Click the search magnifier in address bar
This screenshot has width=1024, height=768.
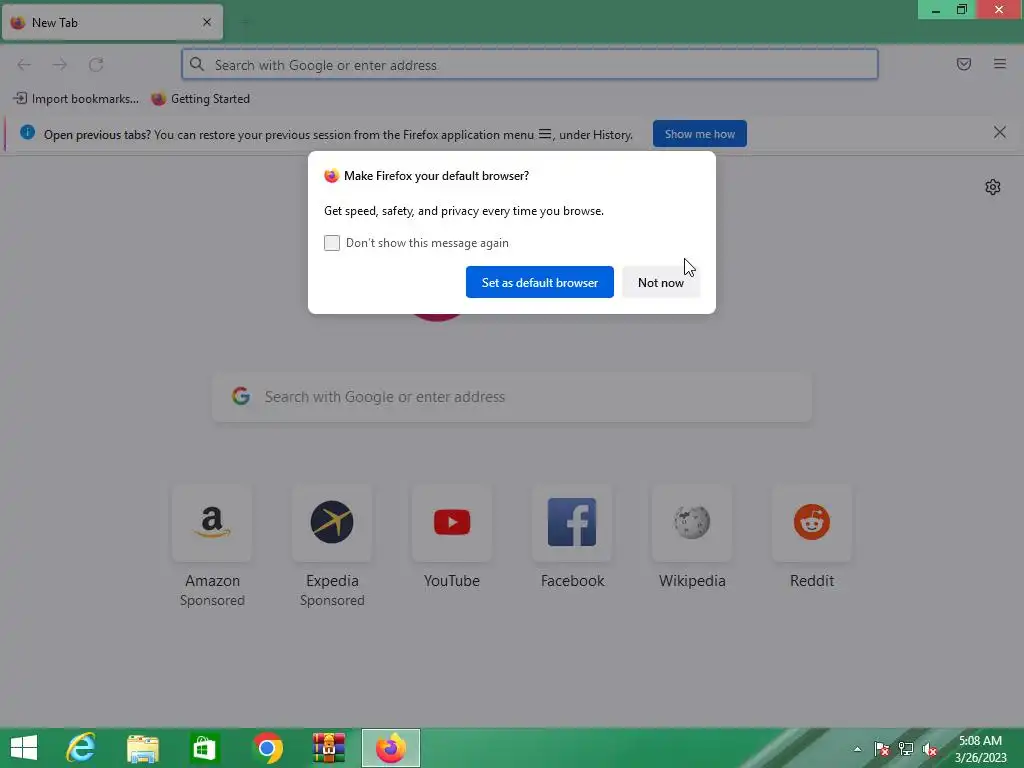(197, 64)
